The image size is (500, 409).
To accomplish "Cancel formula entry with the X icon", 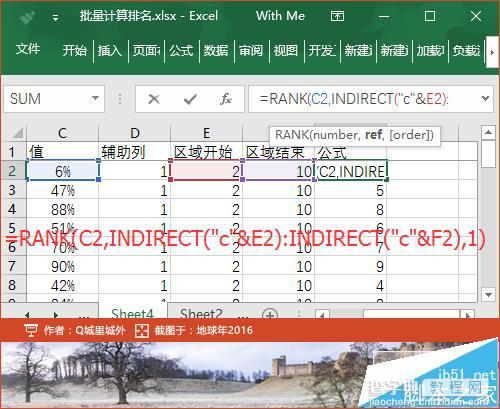I will click(x=154, y=99).
